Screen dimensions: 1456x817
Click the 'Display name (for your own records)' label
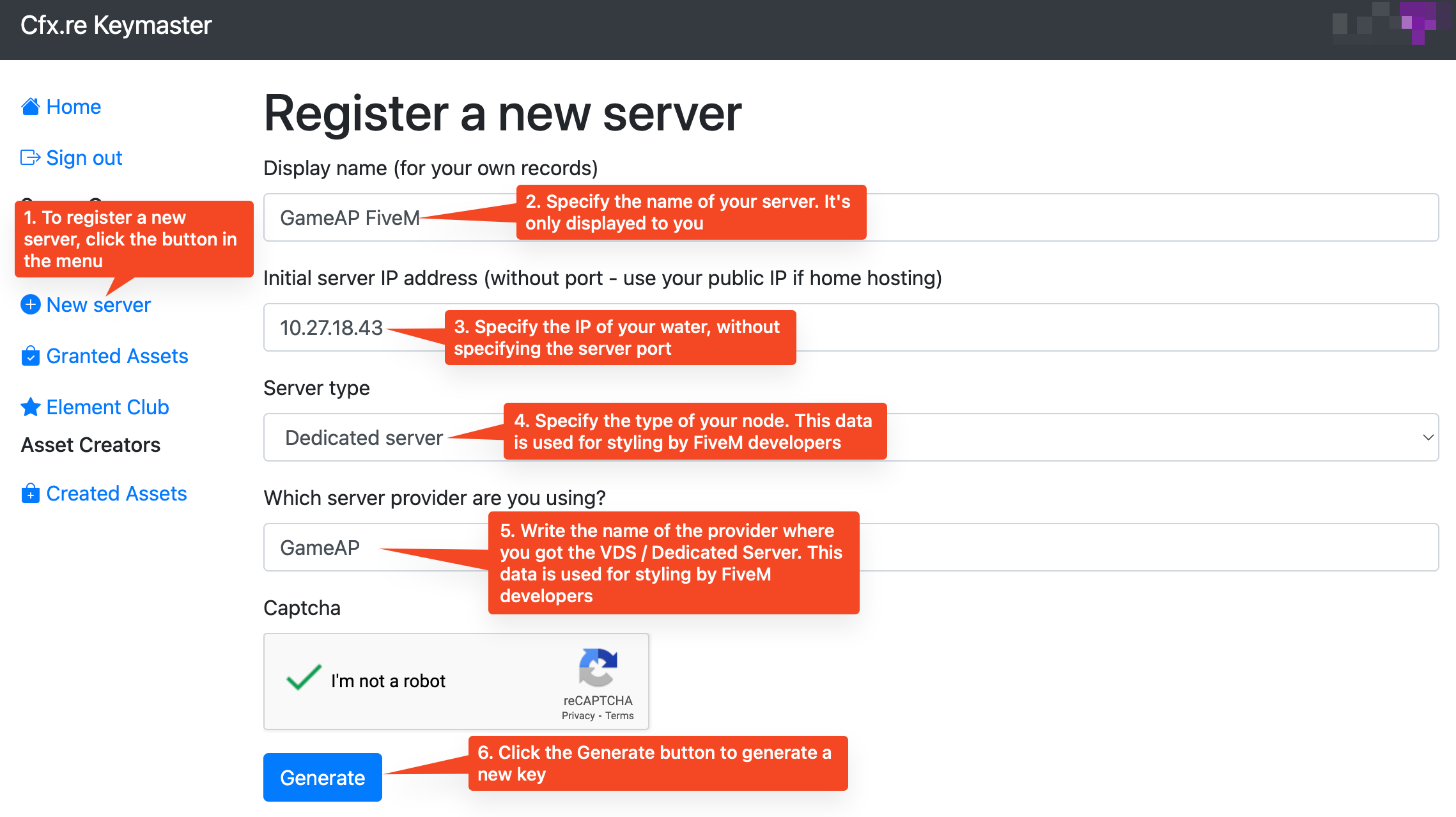pyautogui.click(x=431, y=168)
